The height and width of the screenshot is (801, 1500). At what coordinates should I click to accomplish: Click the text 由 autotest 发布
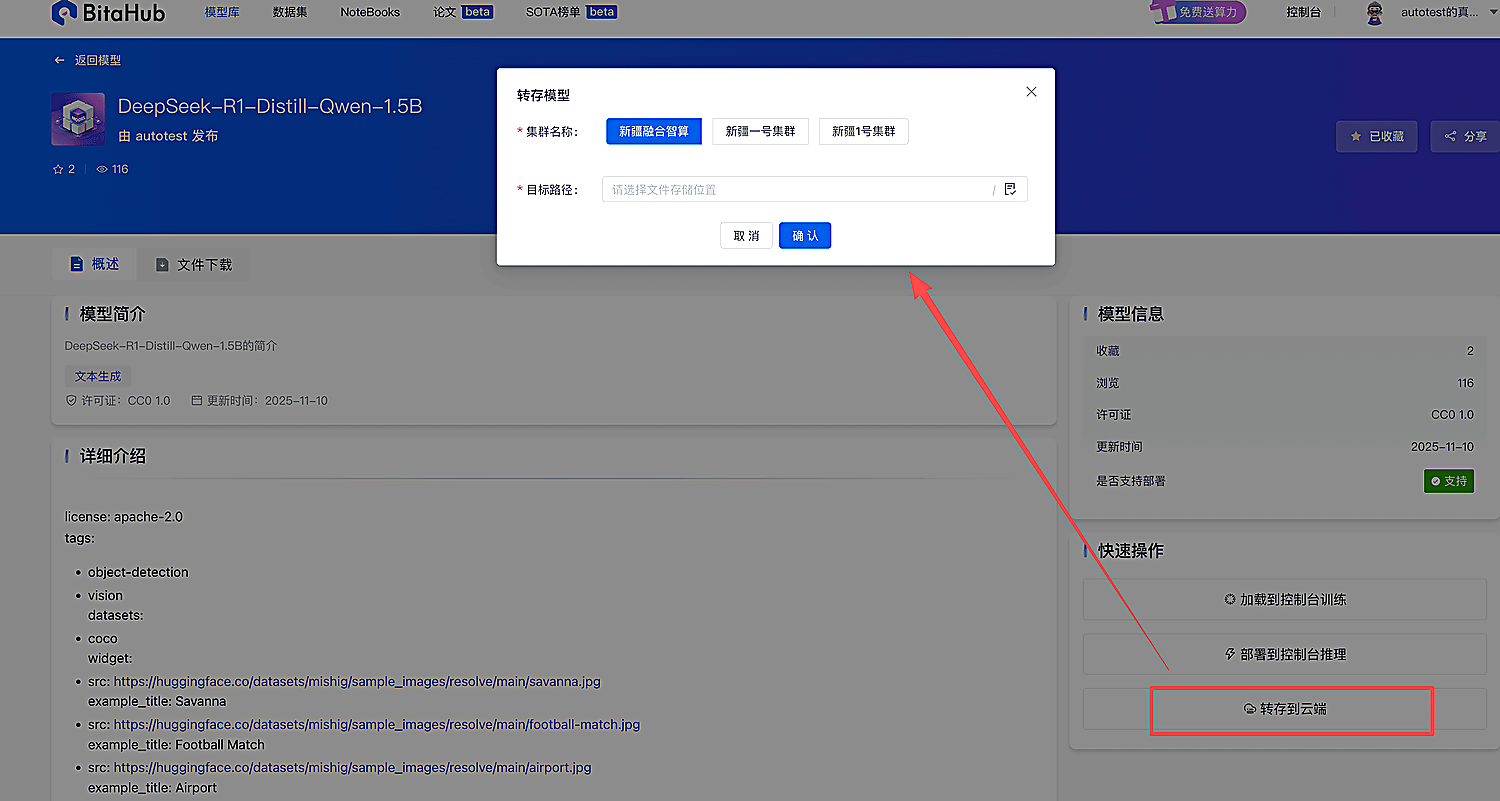tap(168, 136)
